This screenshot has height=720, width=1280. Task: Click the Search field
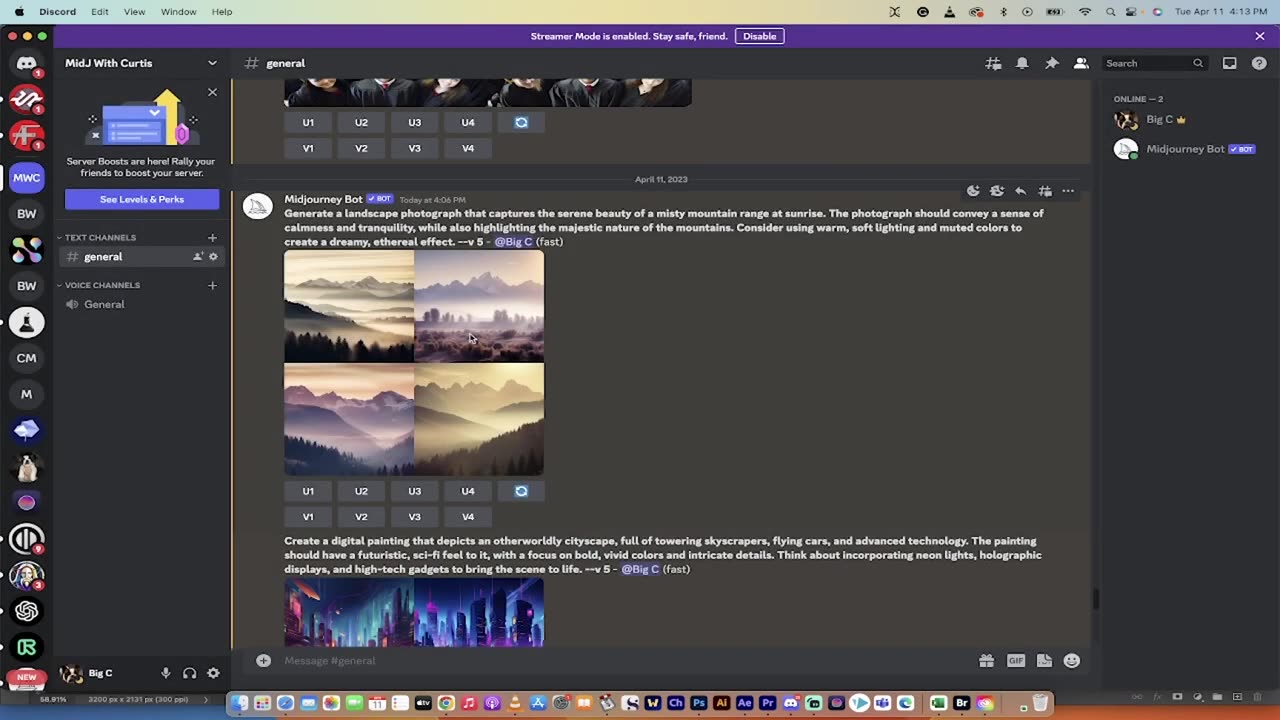[1154, 63]
